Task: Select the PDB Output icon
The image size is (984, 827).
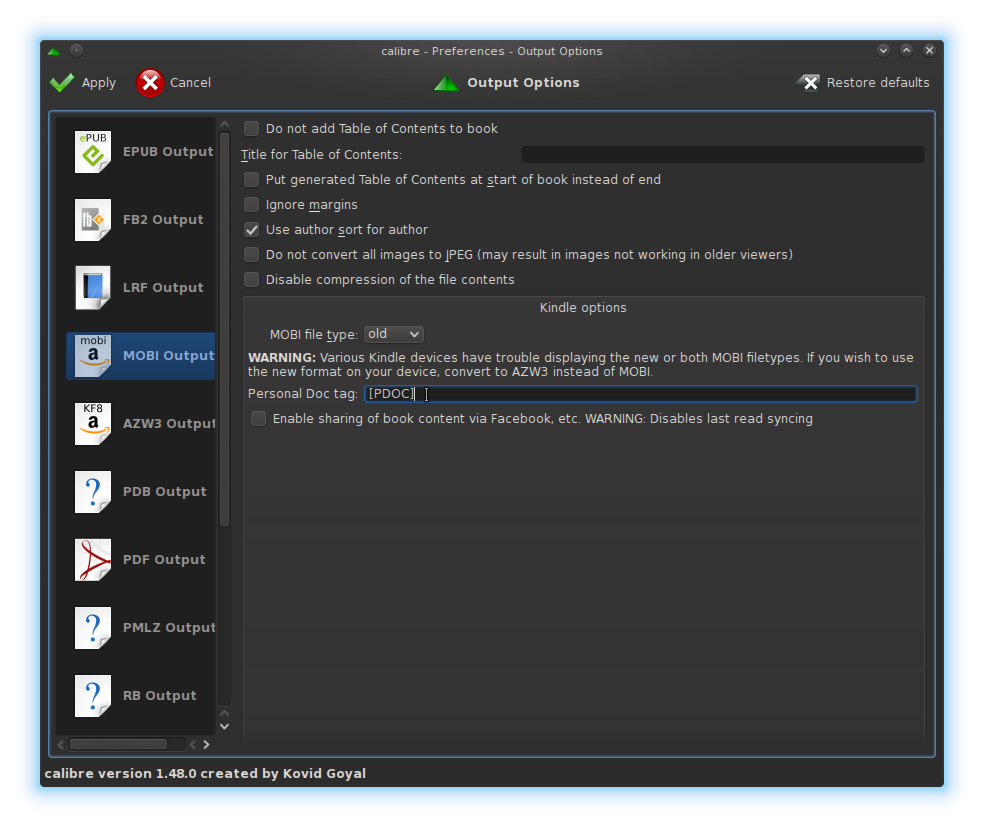Action: [x=93, y=492]
